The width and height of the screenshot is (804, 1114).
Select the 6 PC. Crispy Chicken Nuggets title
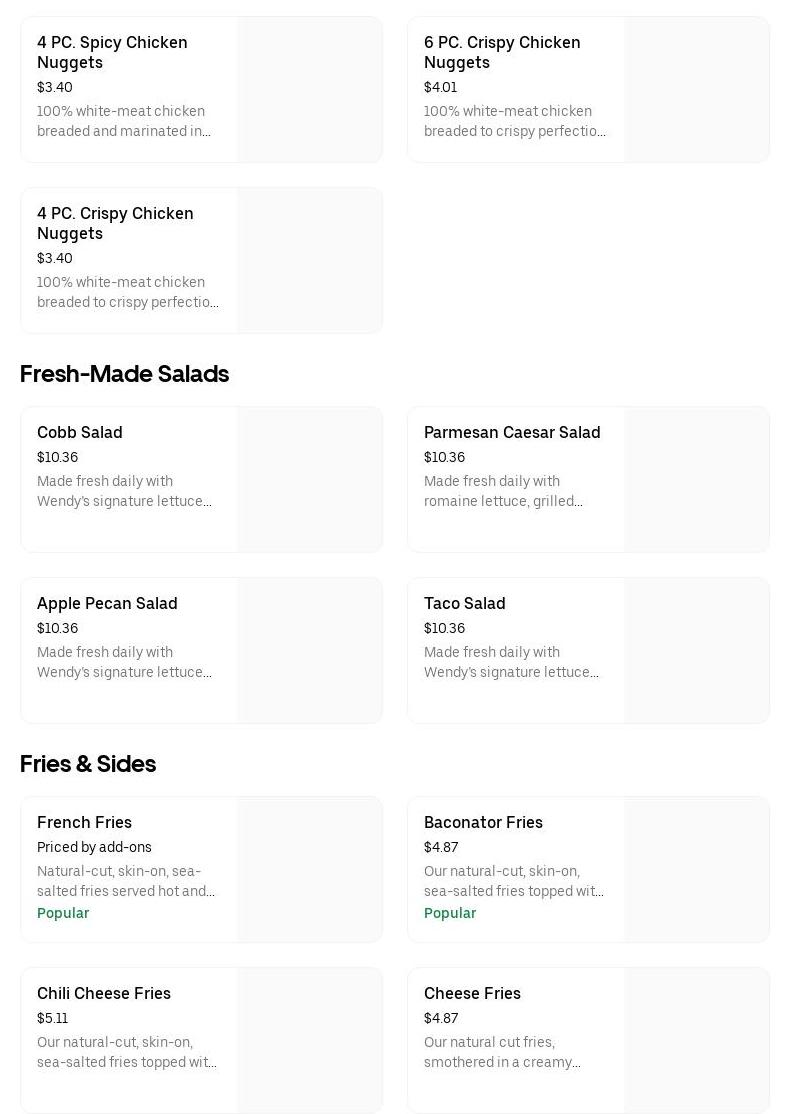[x=502, y=52]
